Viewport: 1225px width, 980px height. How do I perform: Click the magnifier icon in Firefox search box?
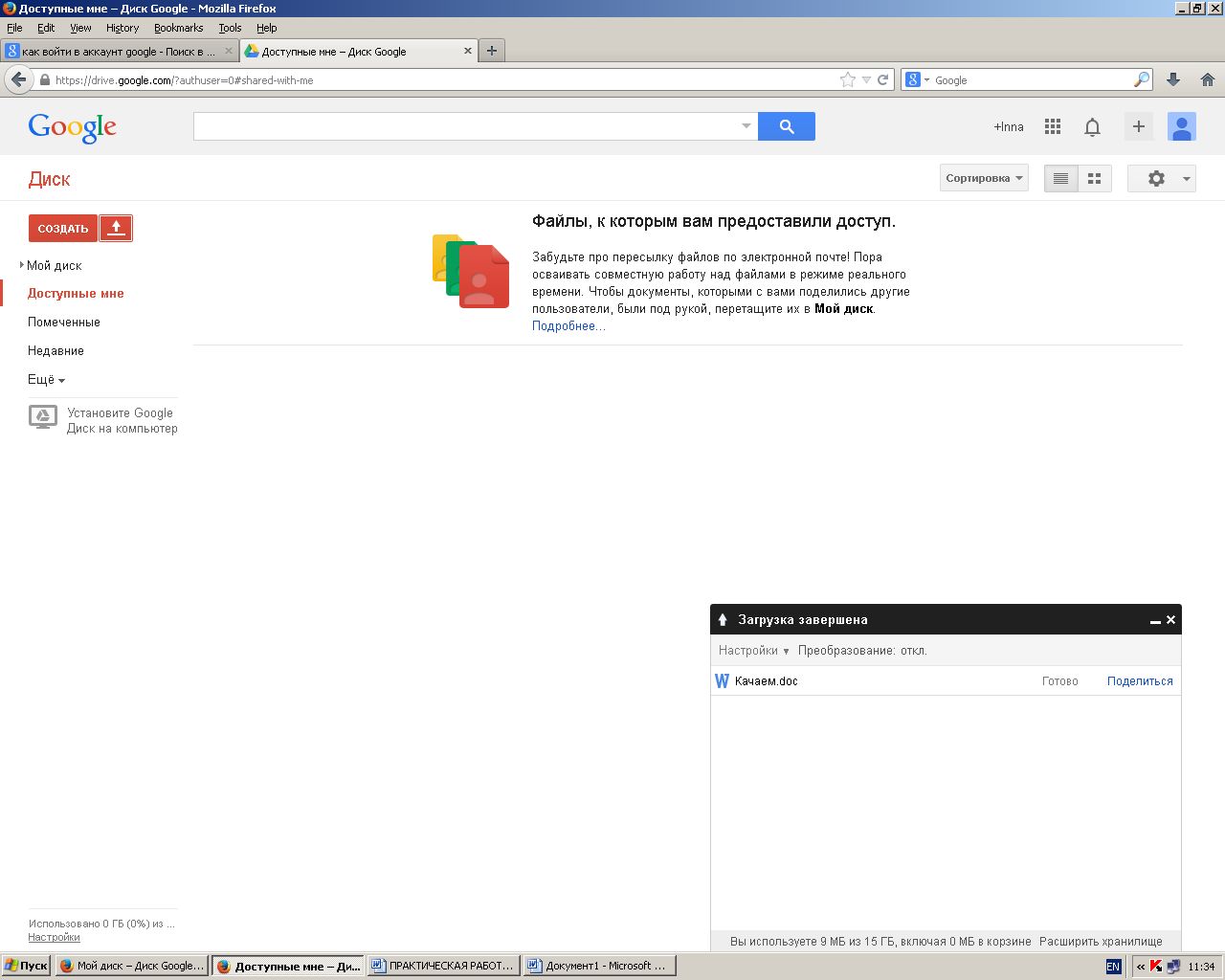[1141, 79]
